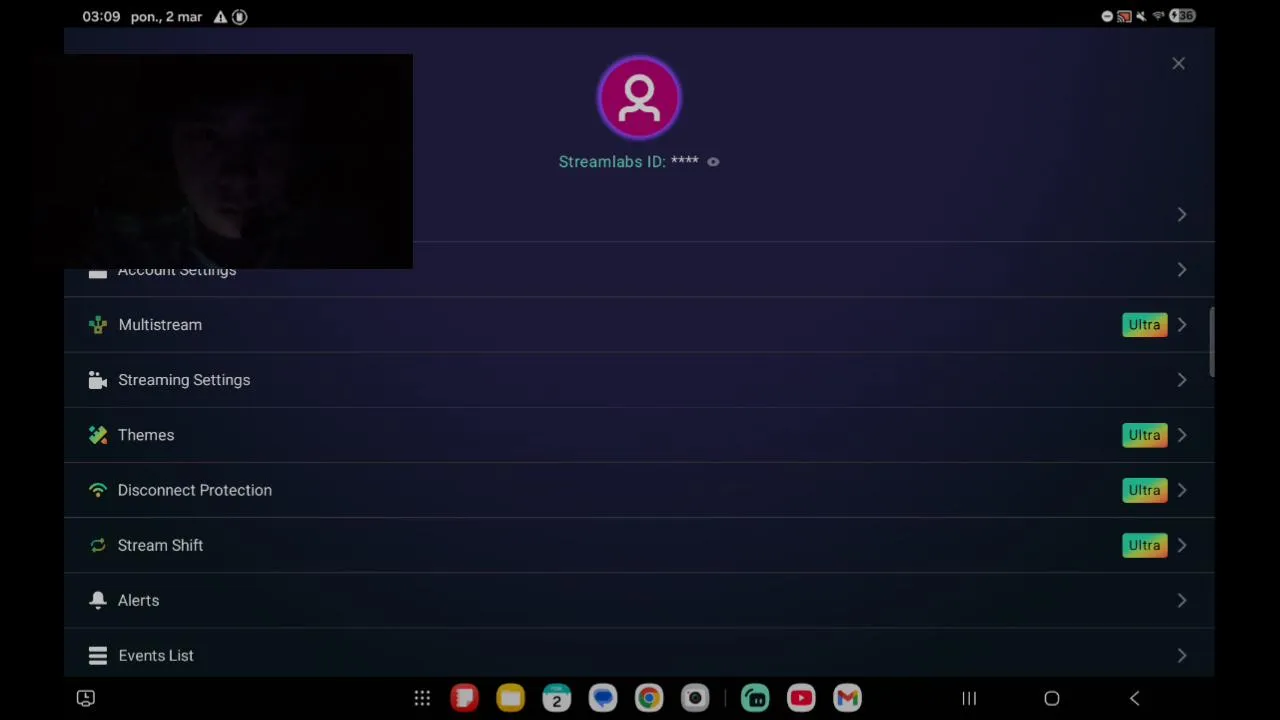Expand the topmost row chevron above Account Settings
1280x720 pixels.
(x=1181, y=215)
